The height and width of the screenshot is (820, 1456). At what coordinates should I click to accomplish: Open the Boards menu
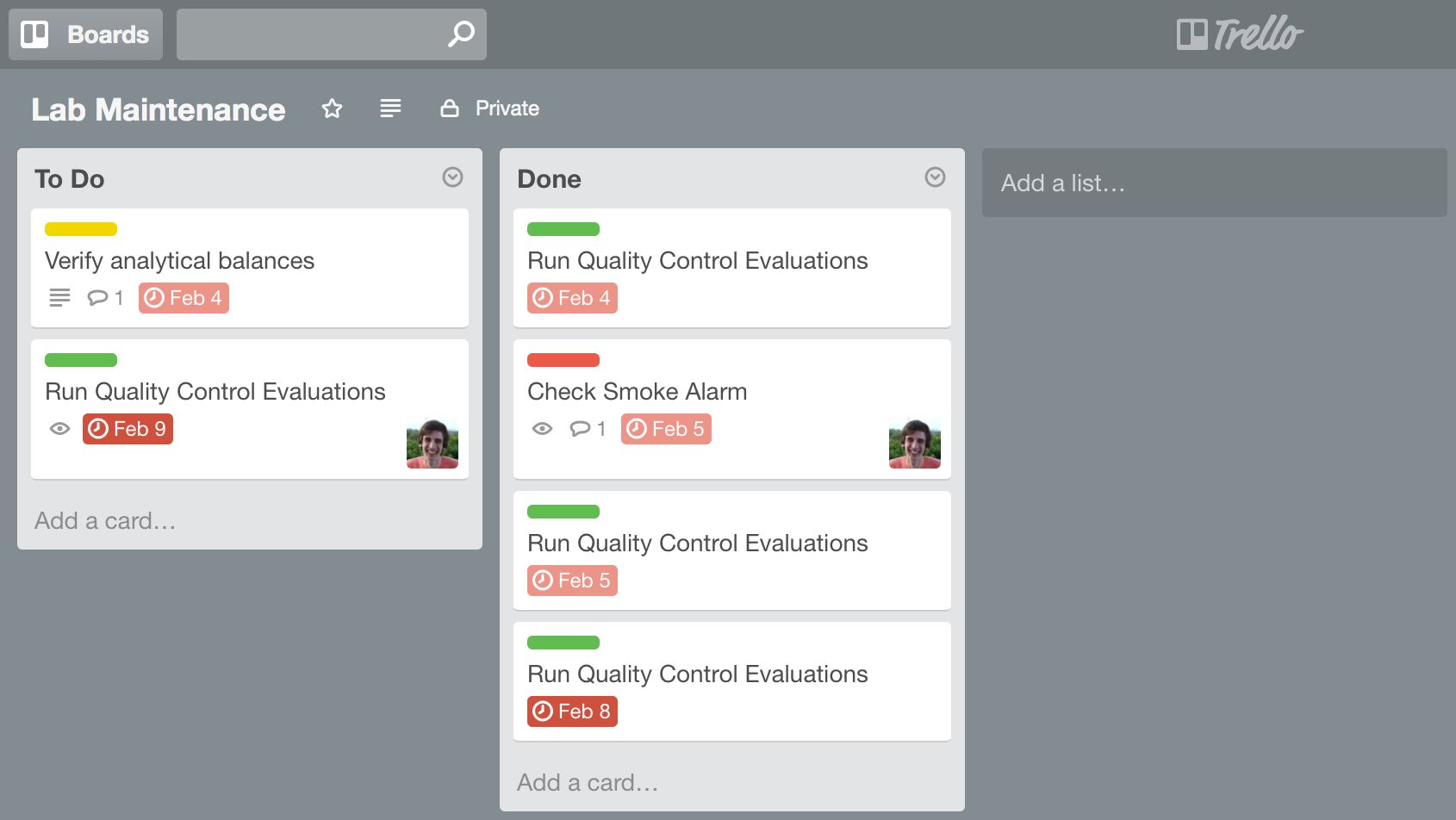pyautogui.click(x=85, y=34)
